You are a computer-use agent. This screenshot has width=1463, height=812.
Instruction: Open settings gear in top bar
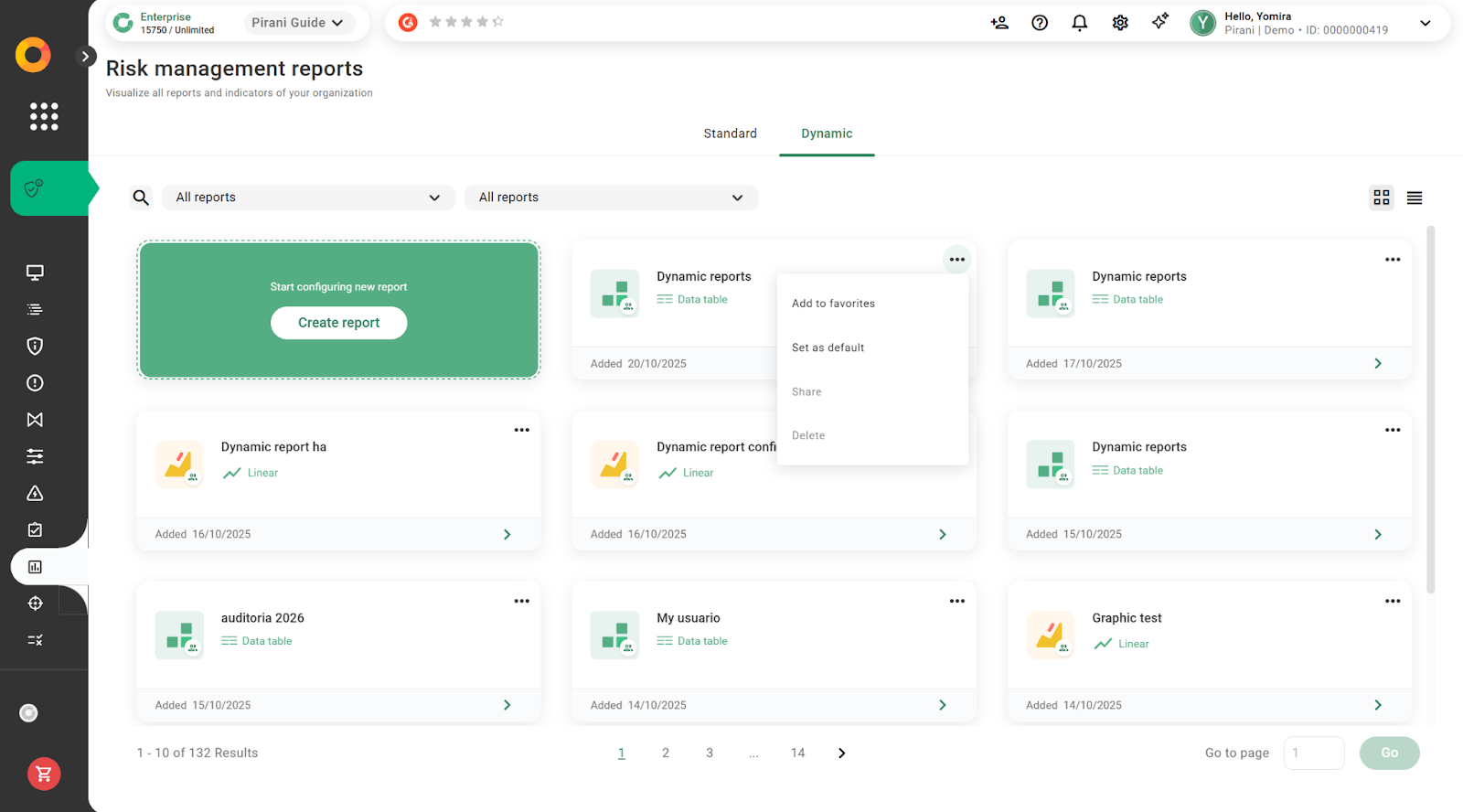pos(1119,23)
